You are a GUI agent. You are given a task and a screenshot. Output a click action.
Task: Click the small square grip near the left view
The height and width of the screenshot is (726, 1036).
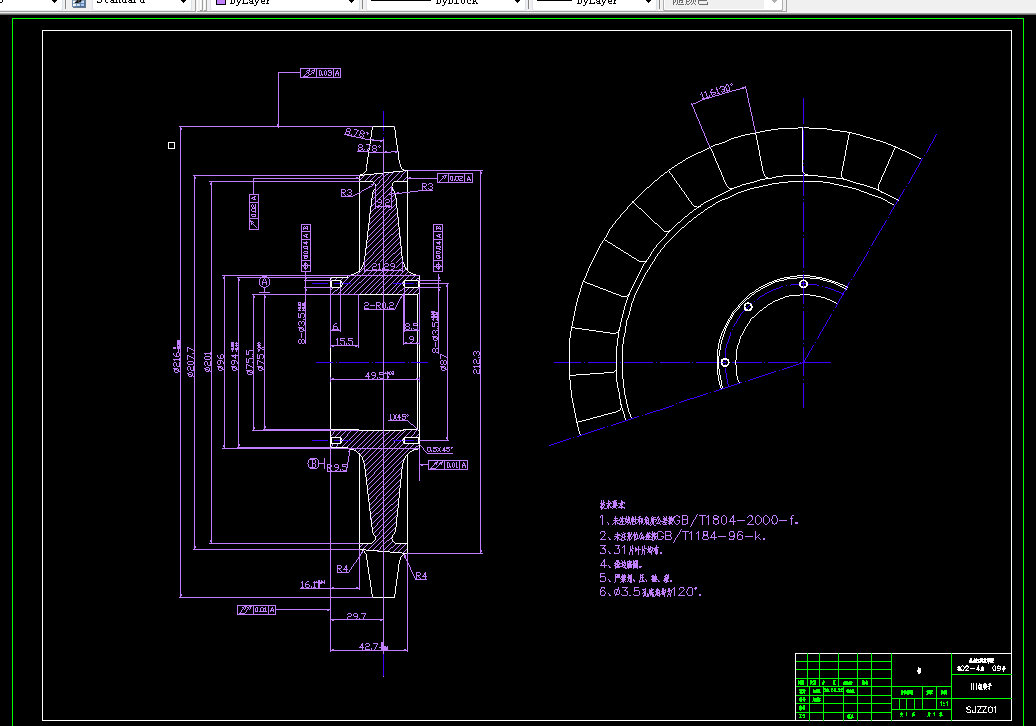[x=172, y=145]
